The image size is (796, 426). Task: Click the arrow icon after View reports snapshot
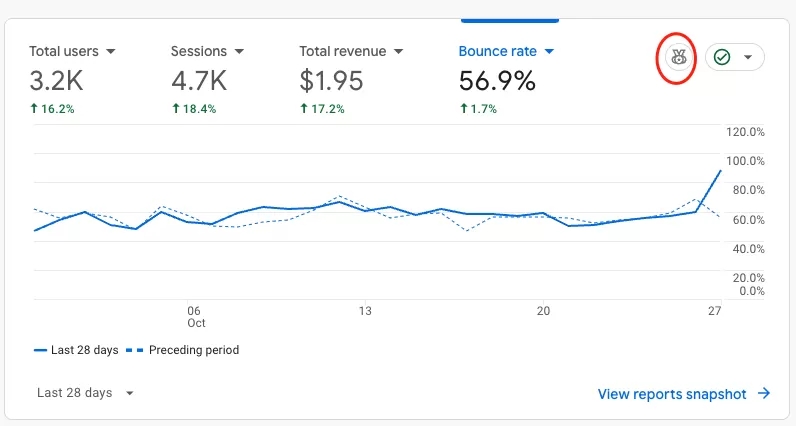pyautogui.click(x=764, y=394)
